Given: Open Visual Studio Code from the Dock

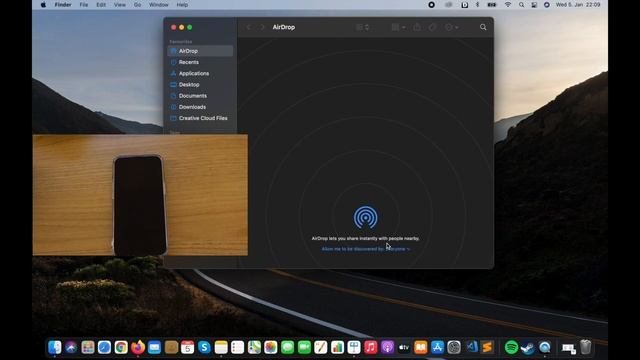Looking at the screenshot, I should click(472, 347).
